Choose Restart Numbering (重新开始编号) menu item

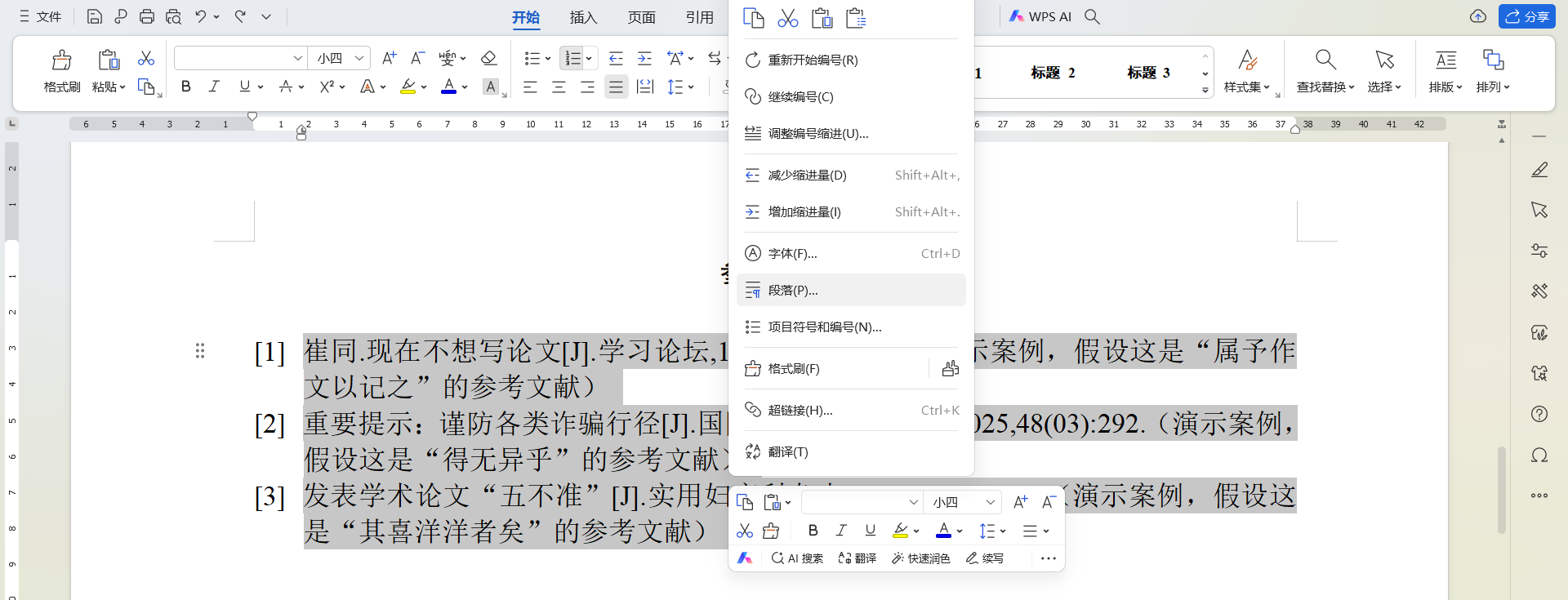coord(851,60)
